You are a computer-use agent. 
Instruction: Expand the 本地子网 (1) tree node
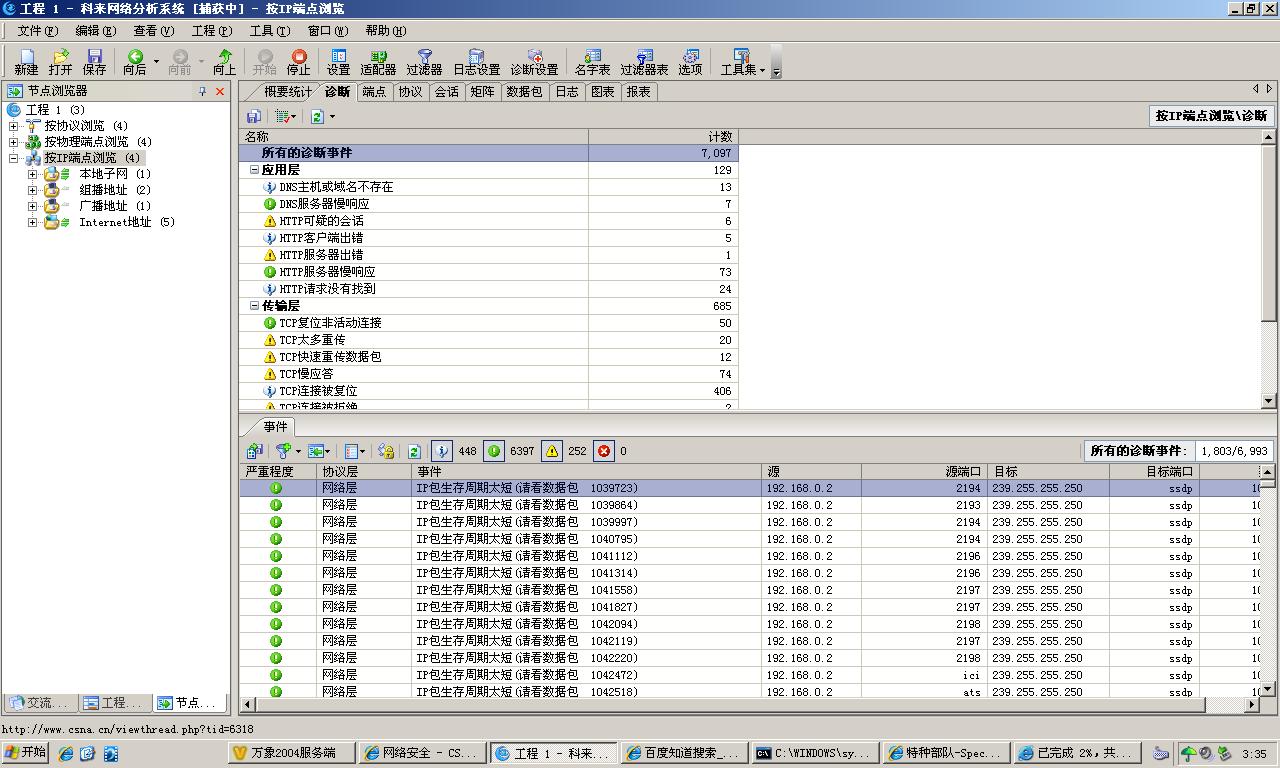pyautogui.click(x=33, y=173)
